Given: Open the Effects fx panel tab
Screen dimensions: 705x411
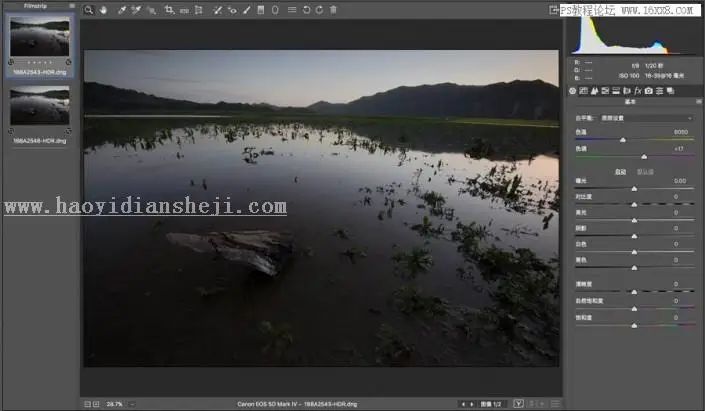Looking at the screenshot, I should 638,91.
